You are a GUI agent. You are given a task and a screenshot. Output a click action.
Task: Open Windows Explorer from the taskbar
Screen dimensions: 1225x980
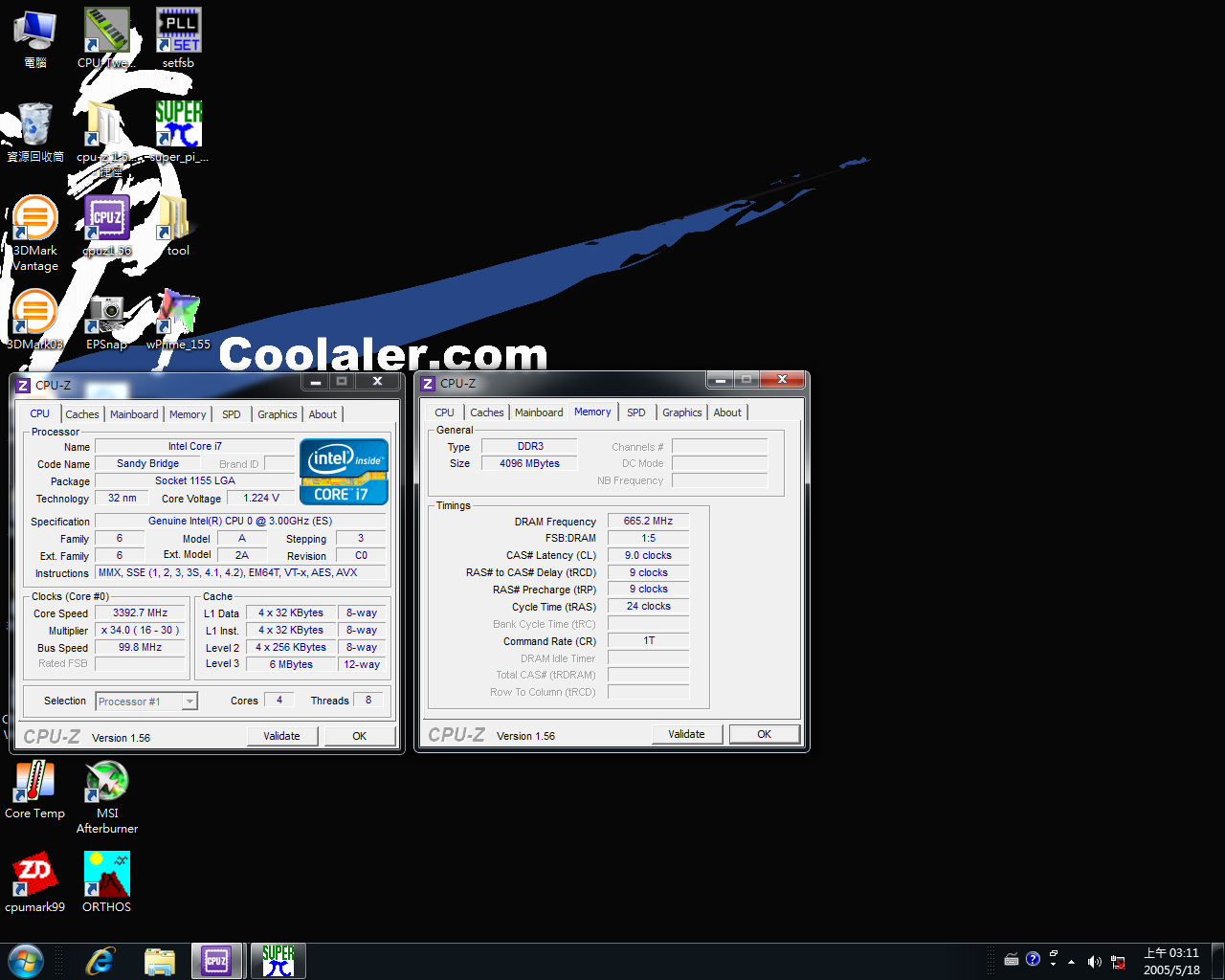159,961
